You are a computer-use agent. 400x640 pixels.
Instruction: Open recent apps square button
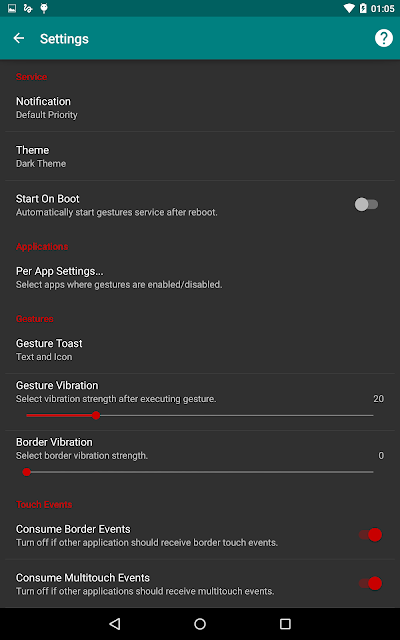coord(285,623)
